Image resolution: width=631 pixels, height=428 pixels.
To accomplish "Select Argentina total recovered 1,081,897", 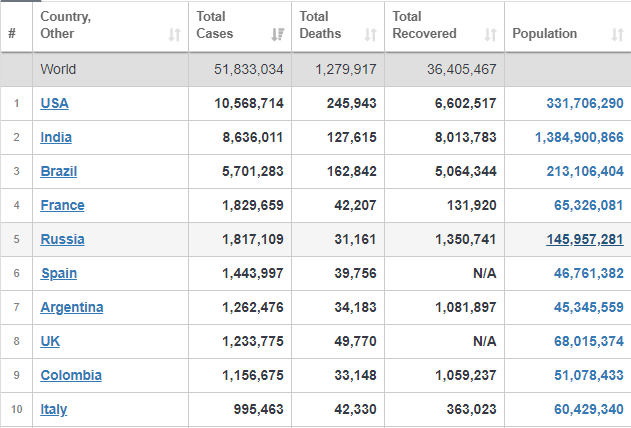I will tap(465, 307).
